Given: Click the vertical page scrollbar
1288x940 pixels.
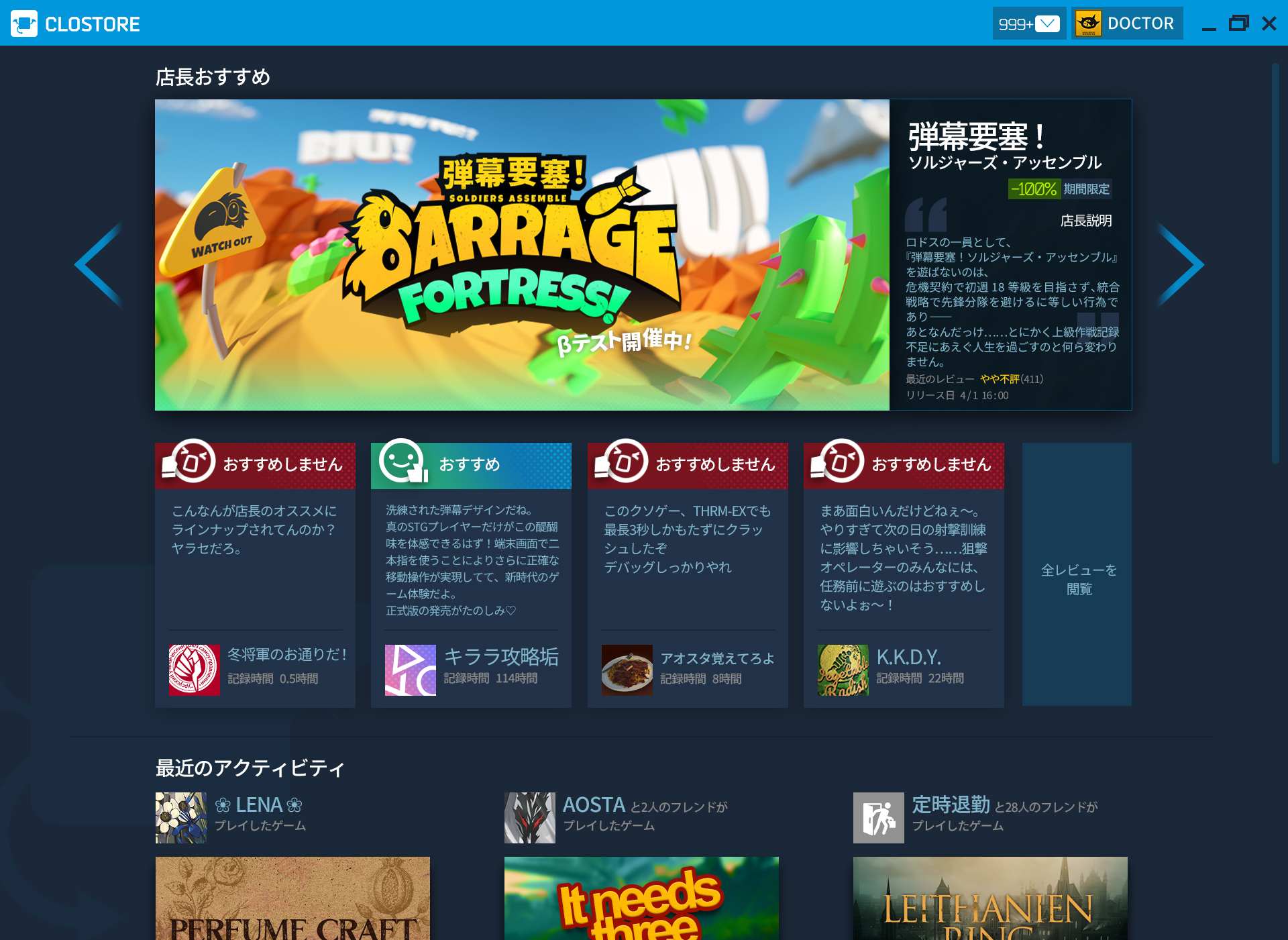Looking at the screenshot, I should point(1275,262).
